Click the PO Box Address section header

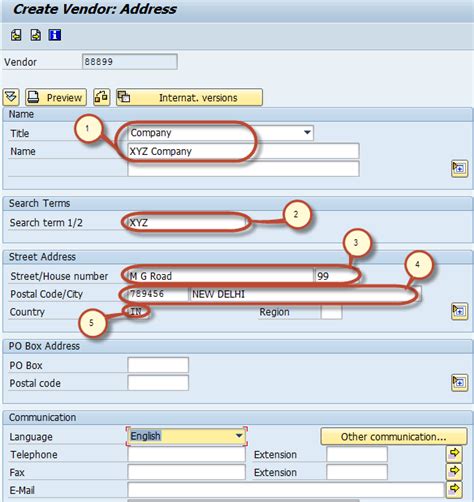click(44, 346)
